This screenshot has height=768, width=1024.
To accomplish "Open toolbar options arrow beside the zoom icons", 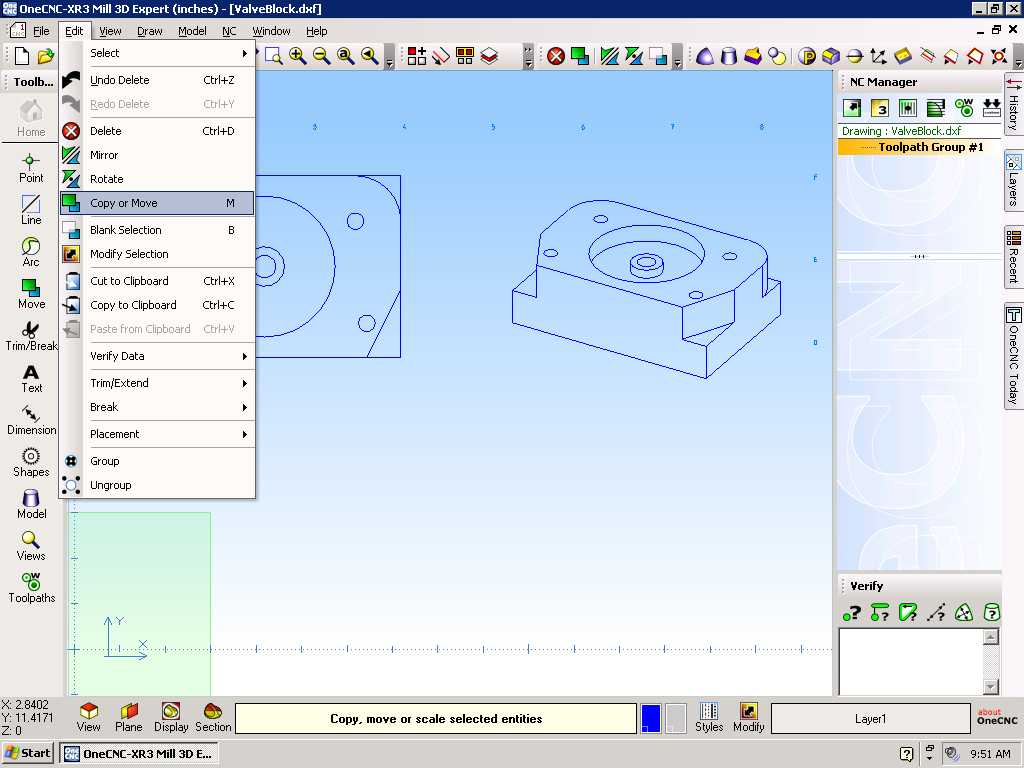I will [389, 57].
